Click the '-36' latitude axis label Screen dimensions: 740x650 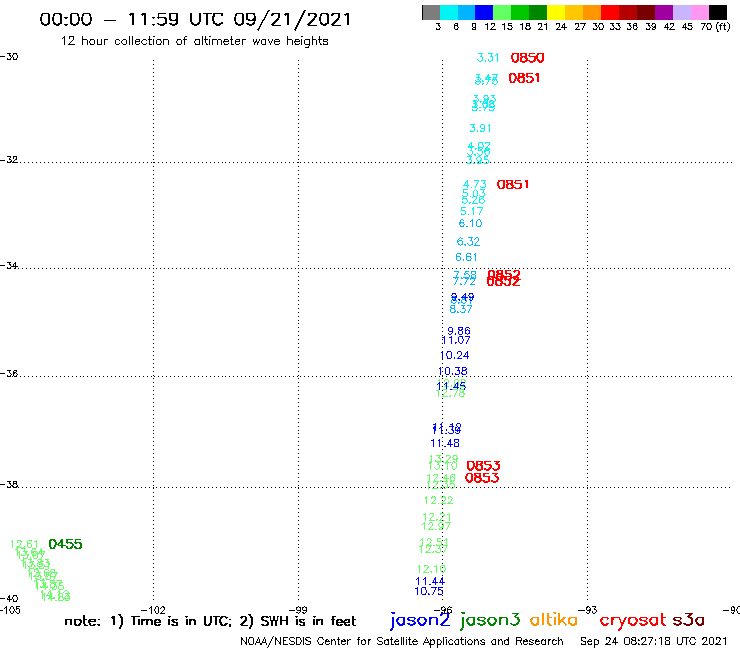[x=9, y=373]
